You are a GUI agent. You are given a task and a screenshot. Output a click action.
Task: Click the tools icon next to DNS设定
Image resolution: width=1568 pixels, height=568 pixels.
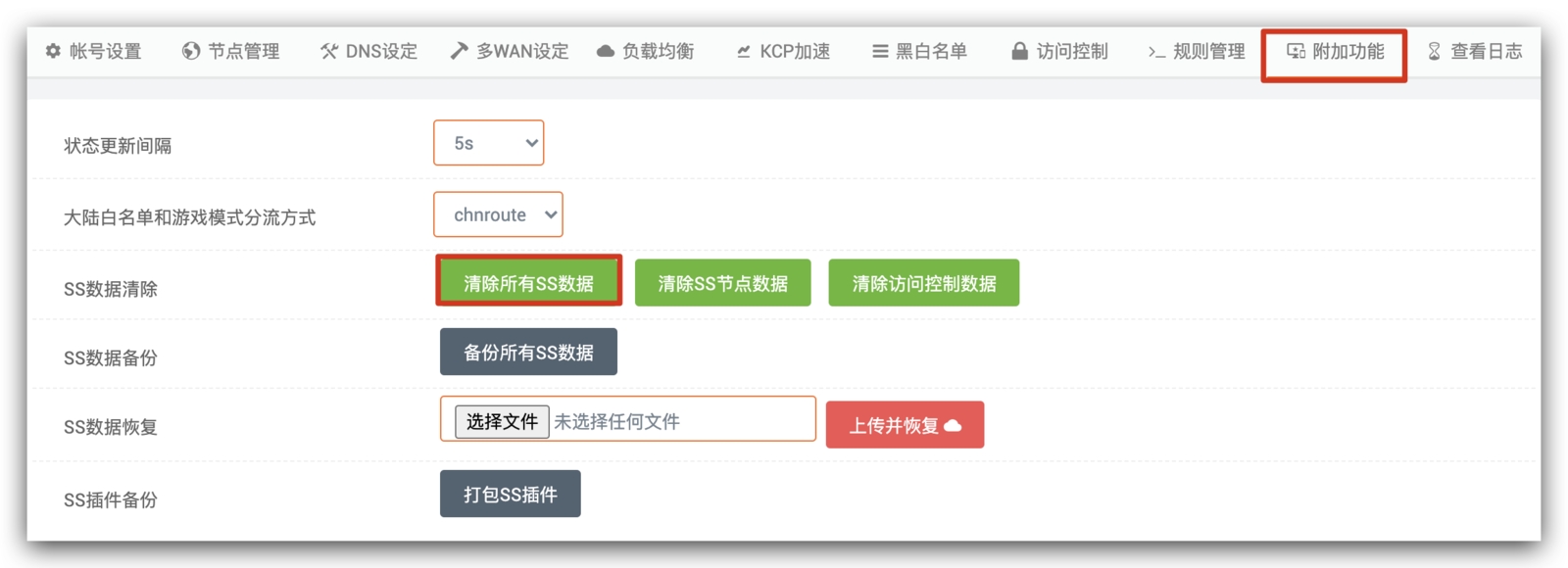click(329, 51)
